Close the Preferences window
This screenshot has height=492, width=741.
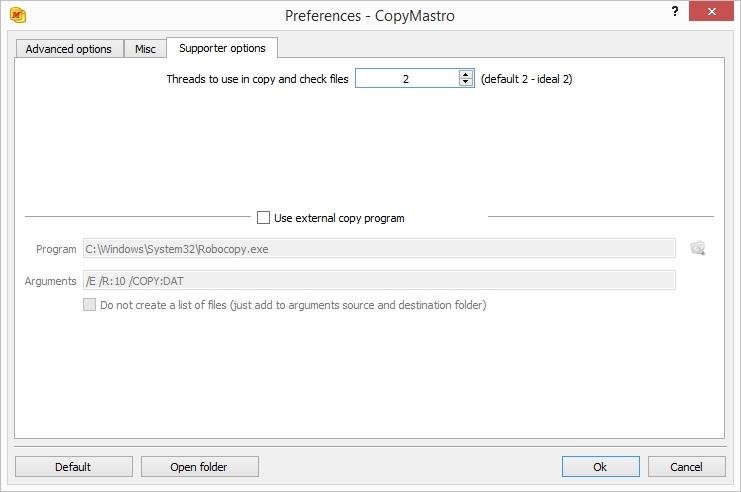pos(711,11)
